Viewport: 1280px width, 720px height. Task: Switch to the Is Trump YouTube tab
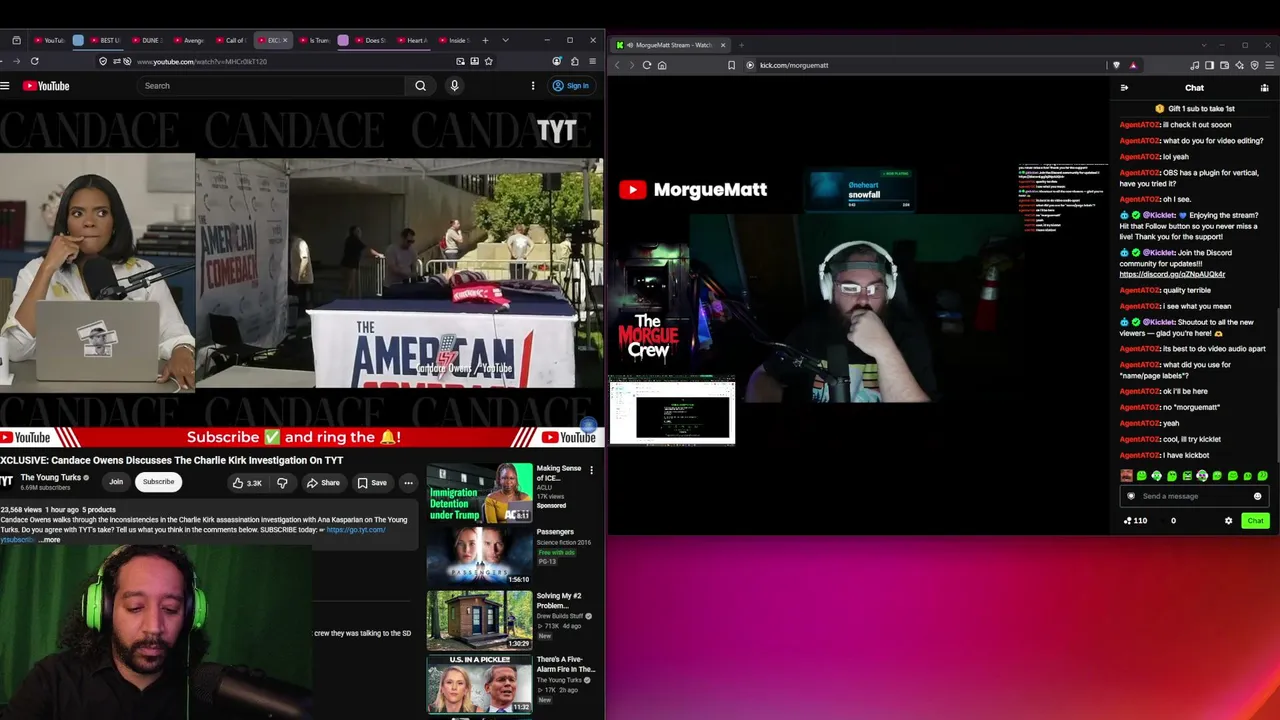313,41
